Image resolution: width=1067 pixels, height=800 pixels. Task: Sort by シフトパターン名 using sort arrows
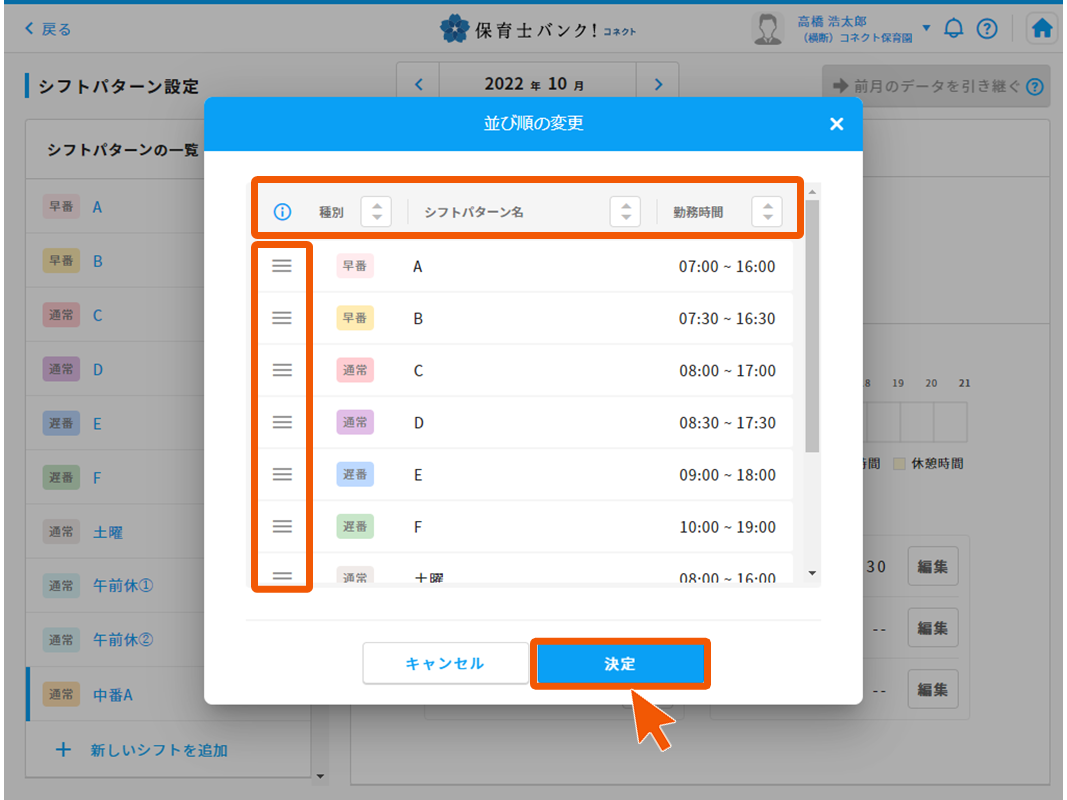coord(625,212)
